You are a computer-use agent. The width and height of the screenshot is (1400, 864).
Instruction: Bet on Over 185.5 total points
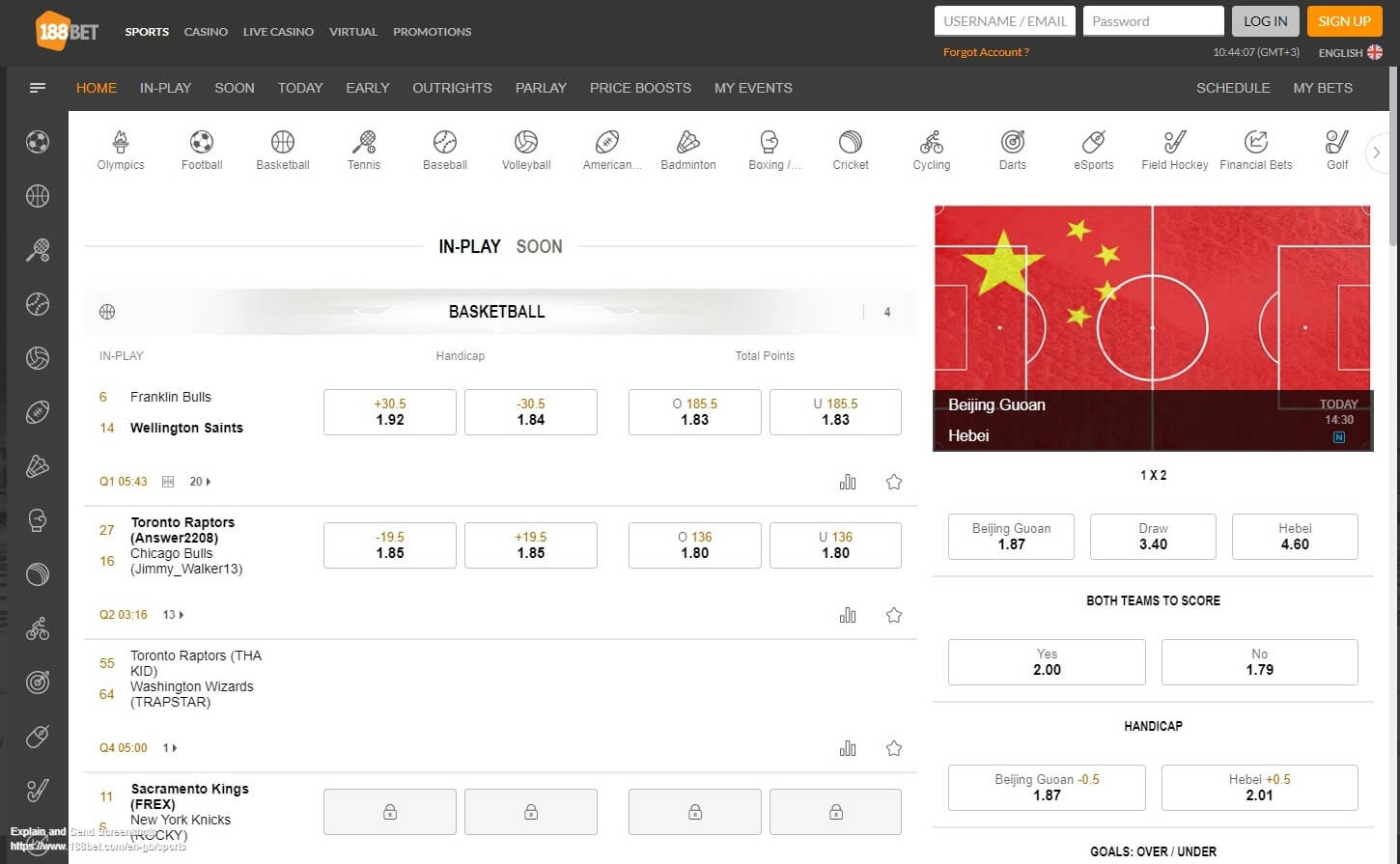pyautogui.click(x=695, y=412)
